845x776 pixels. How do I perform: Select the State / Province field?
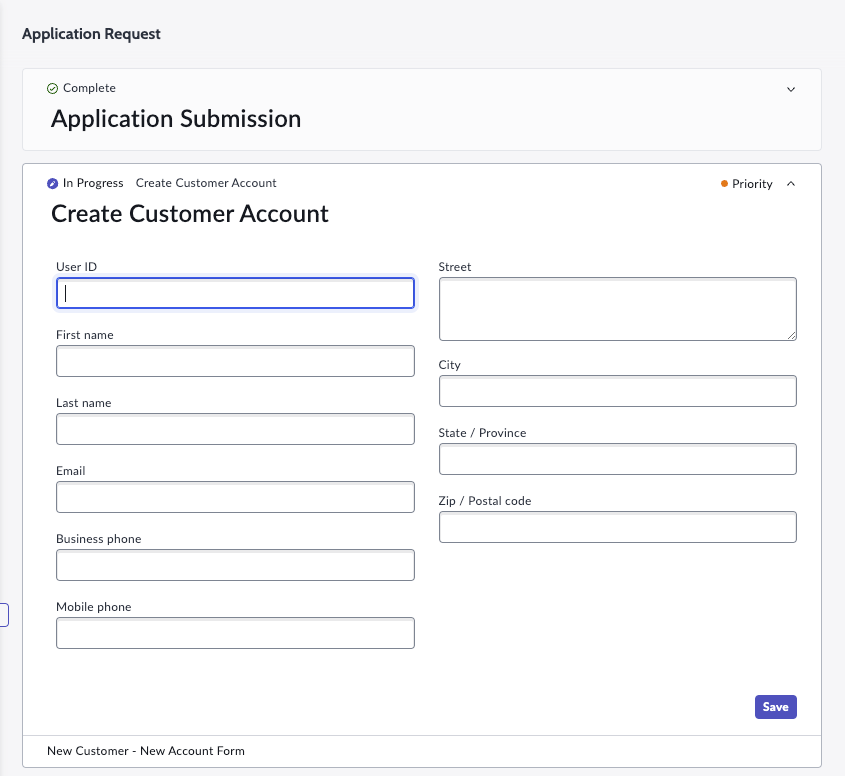click(x=618, y=459)
